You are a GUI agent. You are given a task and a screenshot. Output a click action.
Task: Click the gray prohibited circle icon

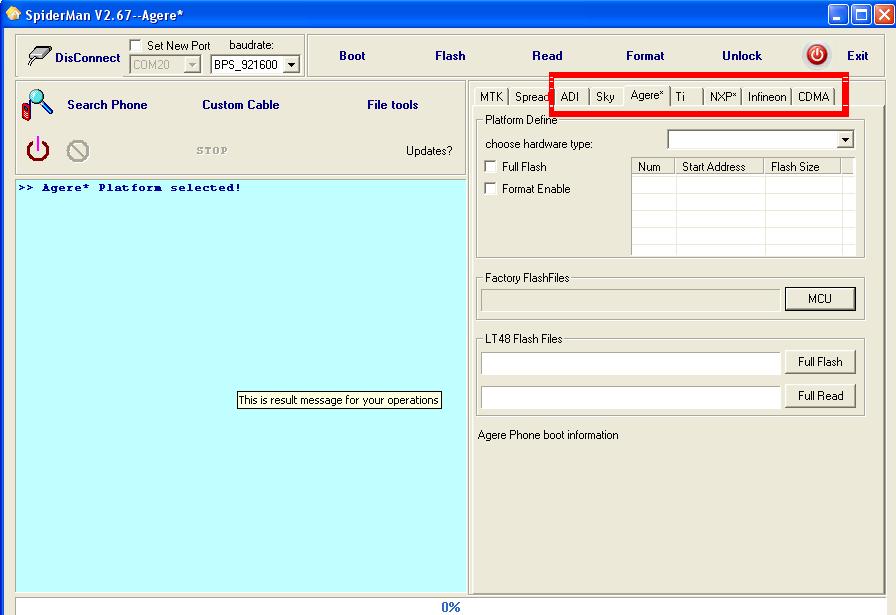[x=78, y=151]
